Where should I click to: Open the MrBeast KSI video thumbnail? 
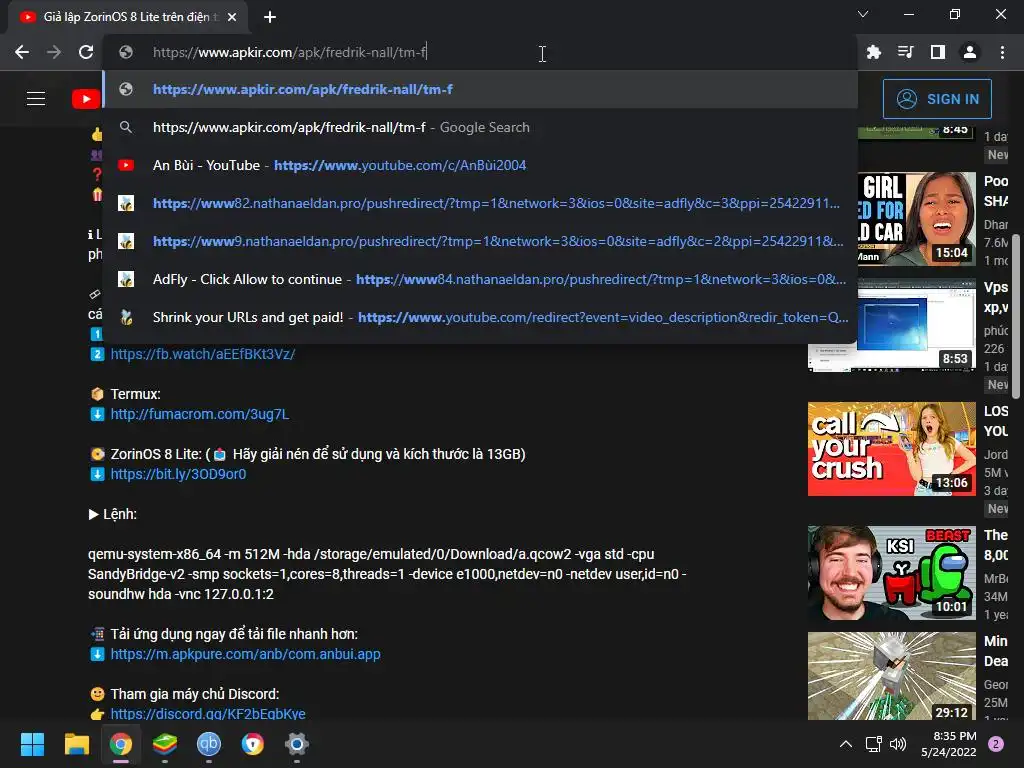[891, 573]
